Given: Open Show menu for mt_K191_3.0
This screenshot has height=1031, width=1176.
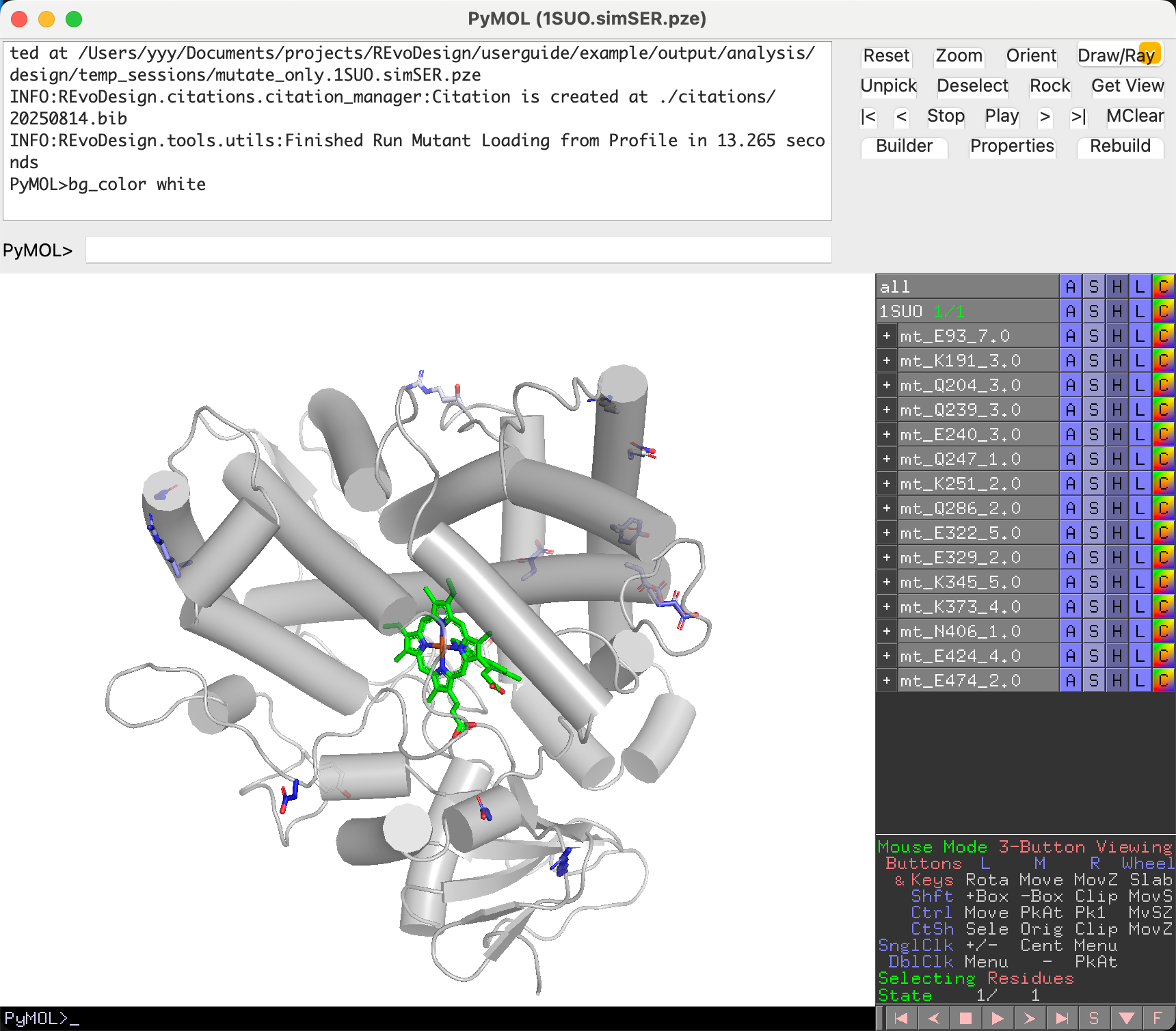Looking at the screenshot, I should (x=1094, y=360).
